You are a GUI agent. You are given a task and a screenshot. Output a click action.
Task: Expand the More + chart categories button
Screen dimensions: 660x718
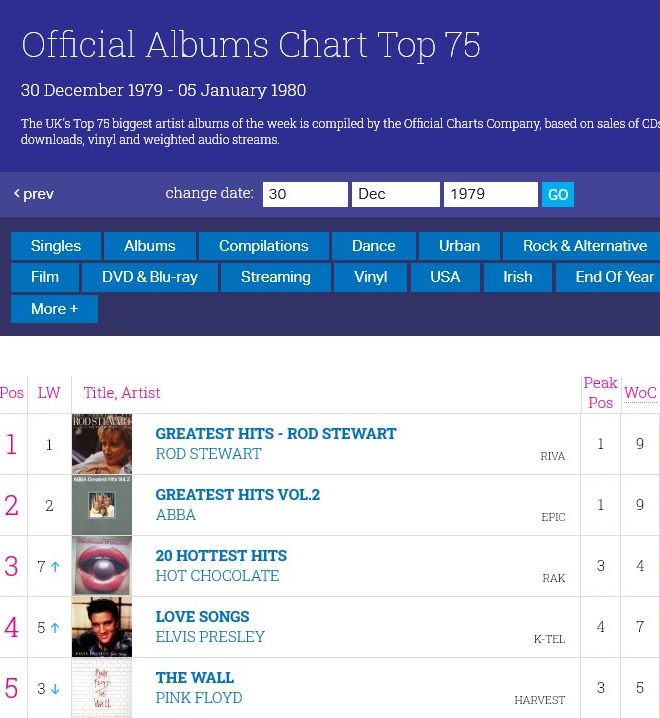point(55,309)
